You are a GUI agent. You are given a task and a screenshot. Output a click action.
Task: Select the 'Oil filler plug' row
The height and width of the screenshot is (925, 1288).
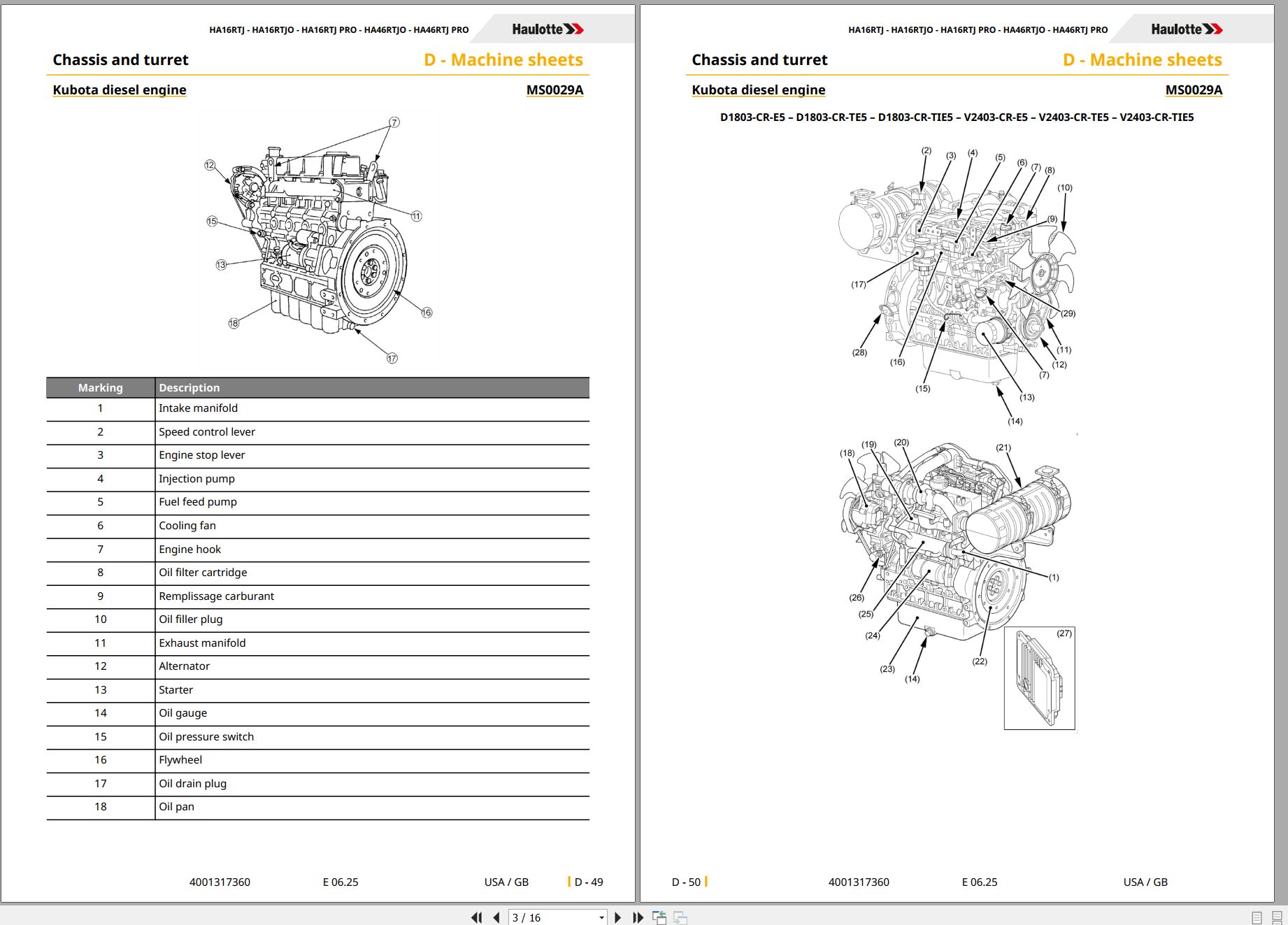click(x=318, y=619)
